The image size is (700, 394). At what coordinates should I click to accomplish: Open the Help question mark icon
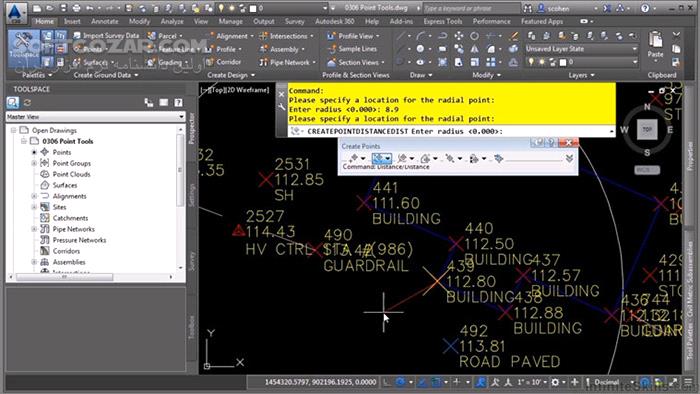click(x=645, y=8)
